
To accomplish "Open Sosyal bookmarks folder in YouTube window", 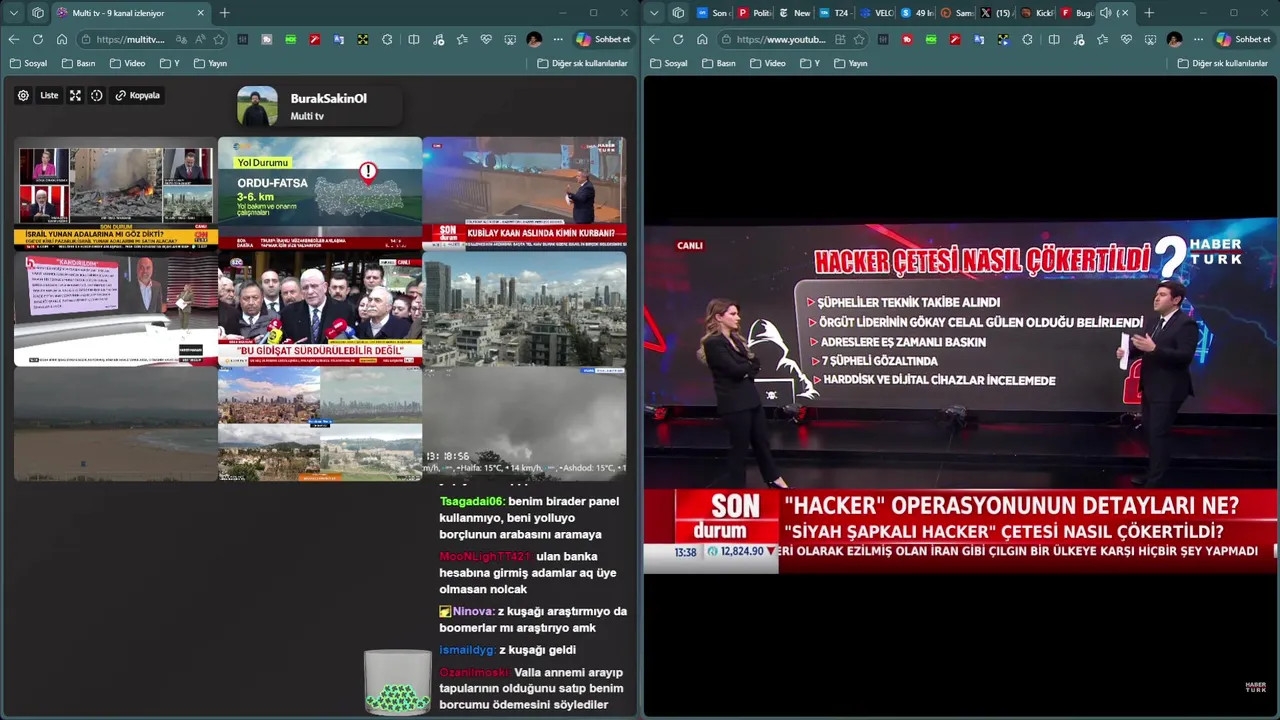I will [668, 63].
